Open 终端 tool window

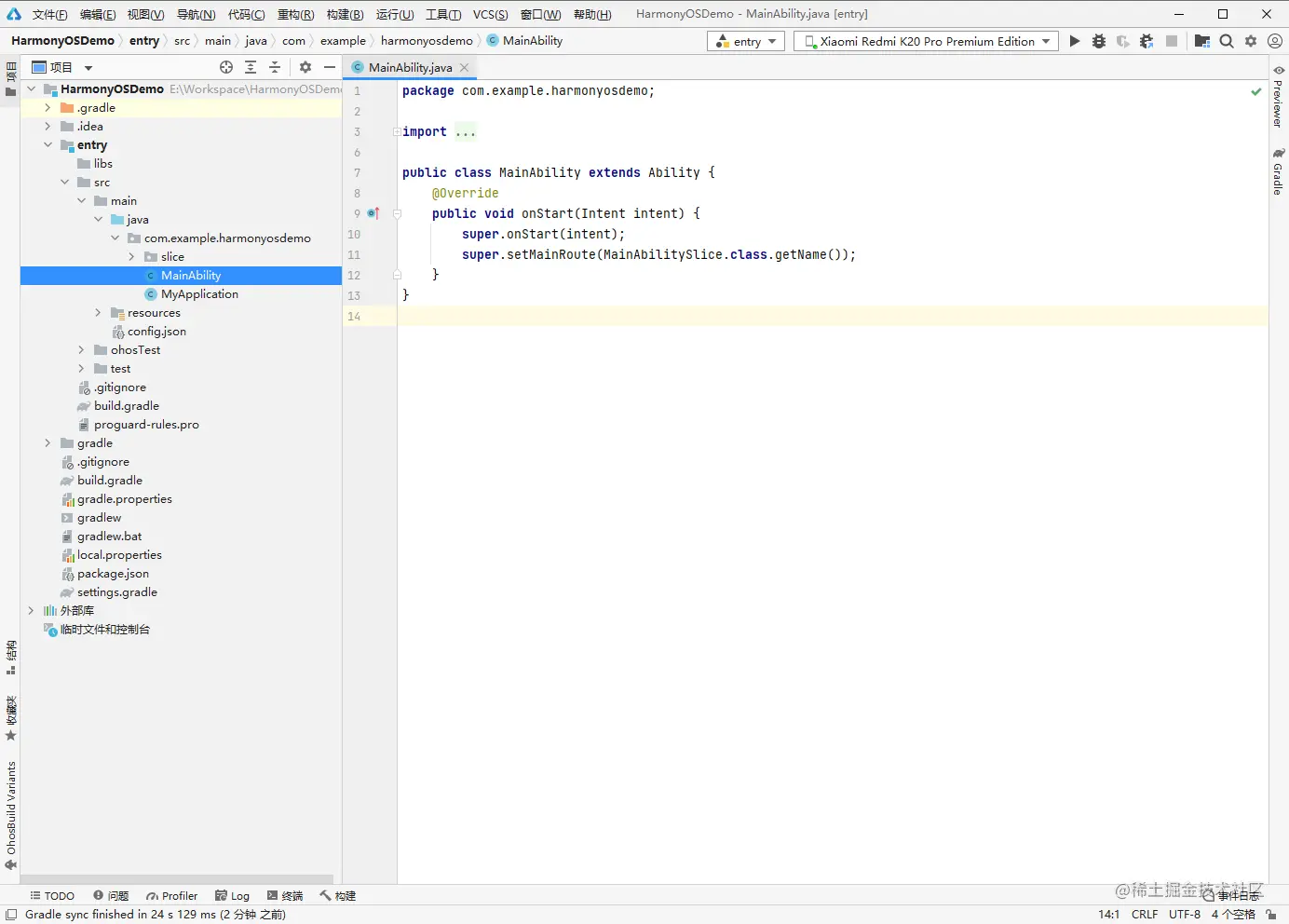click(x=285, y=896)
